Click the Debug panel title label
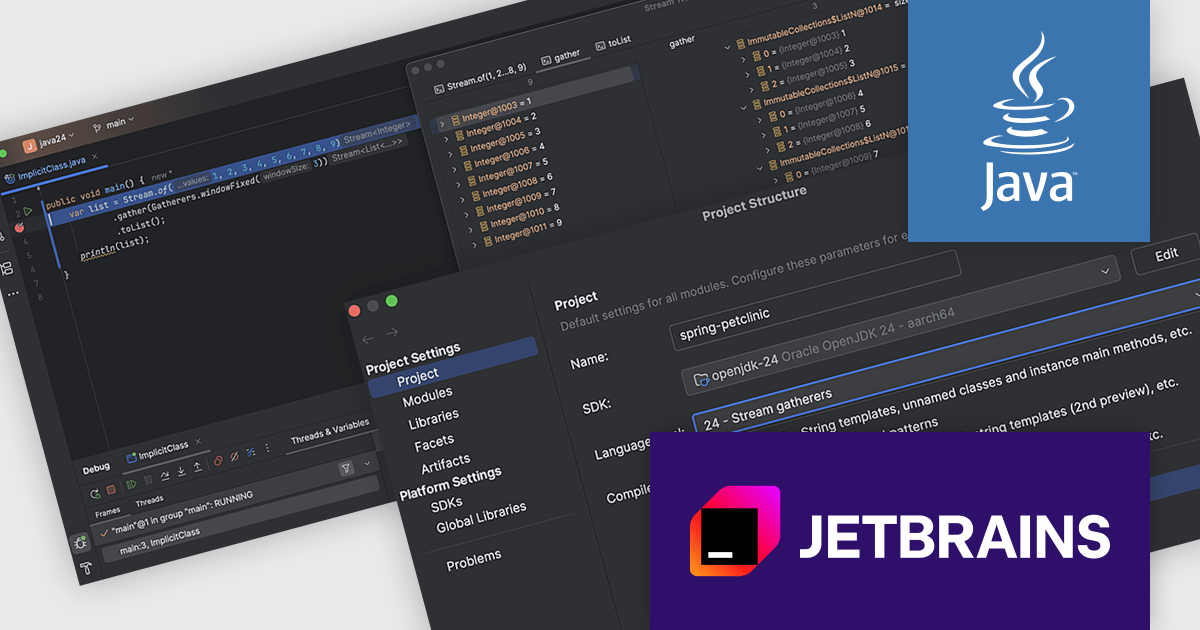The height and width of the screenshot is (630, 1200). (96, 469)
